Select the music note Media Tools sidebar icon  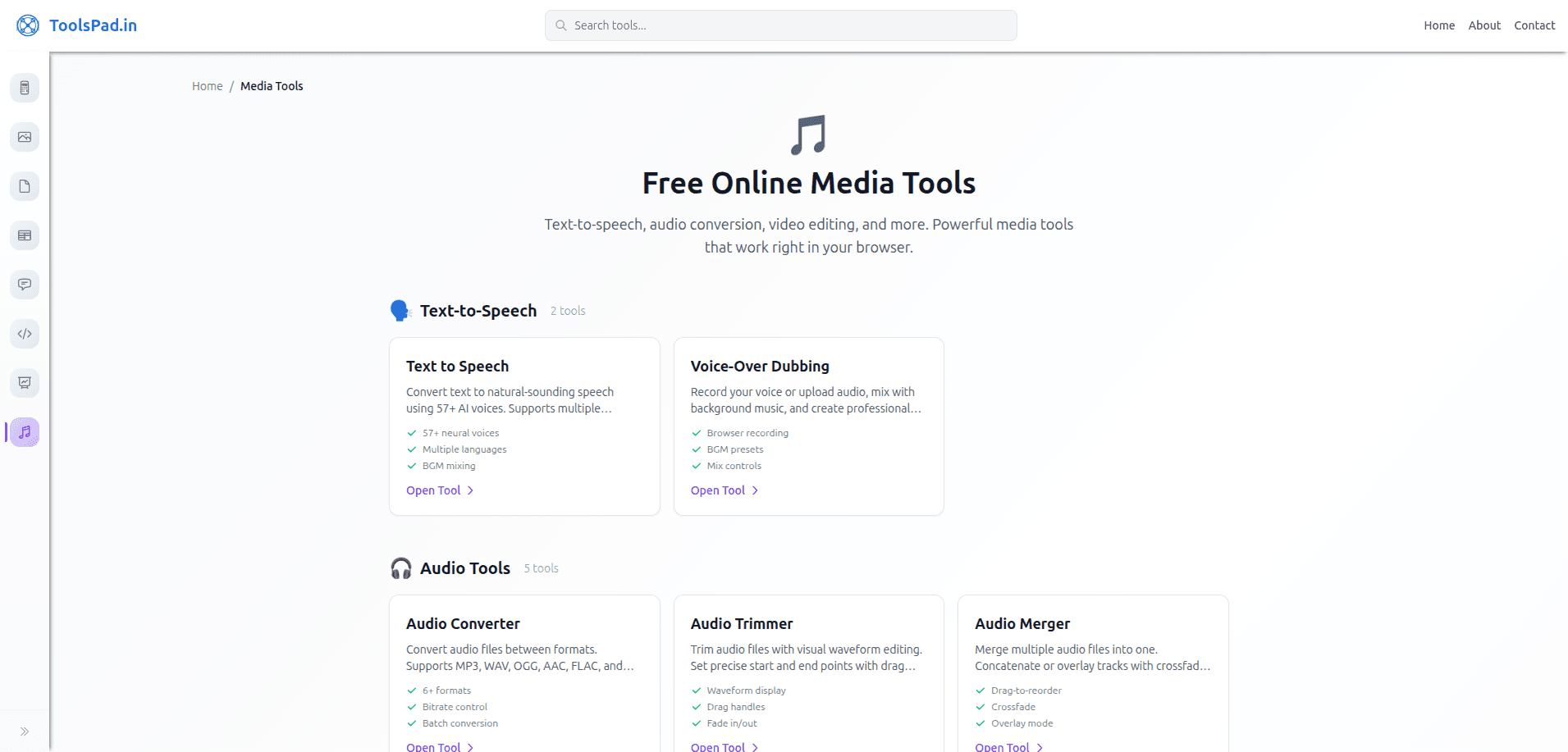point(25,432)
